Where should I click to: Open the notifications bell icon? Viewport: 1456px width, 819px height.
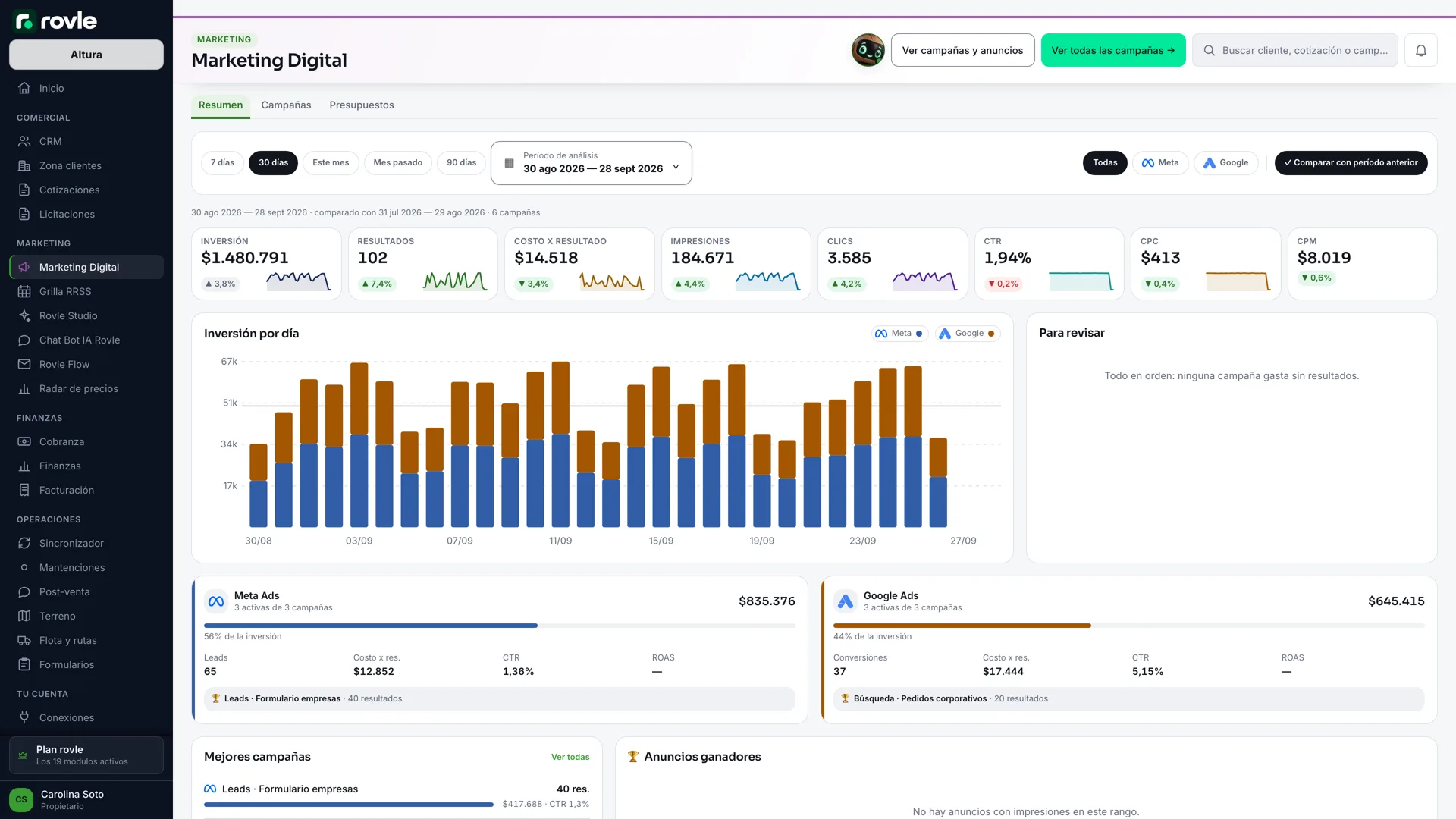pyautogui.click(x=1420, y=50)
